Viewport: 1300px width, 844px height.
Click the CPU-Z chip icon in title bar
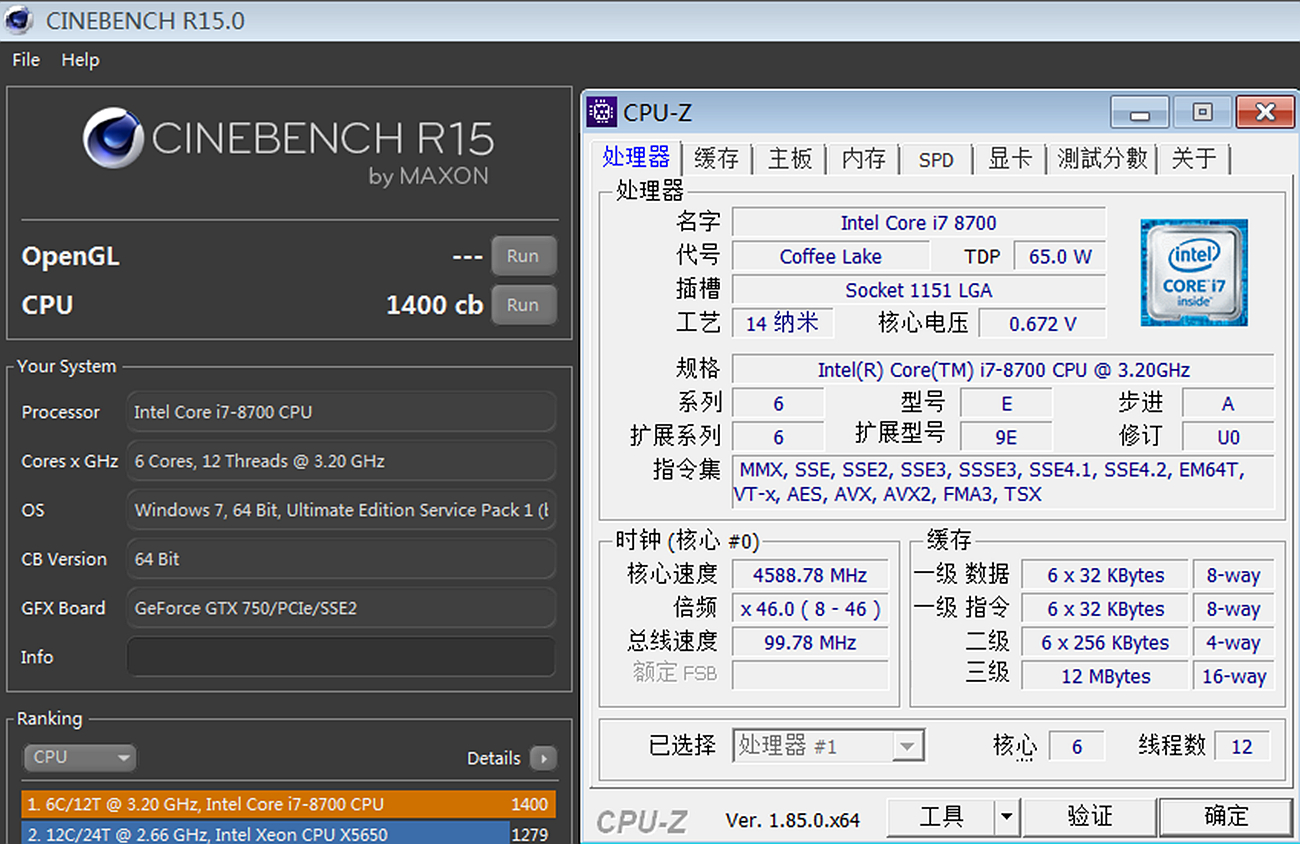601,112
